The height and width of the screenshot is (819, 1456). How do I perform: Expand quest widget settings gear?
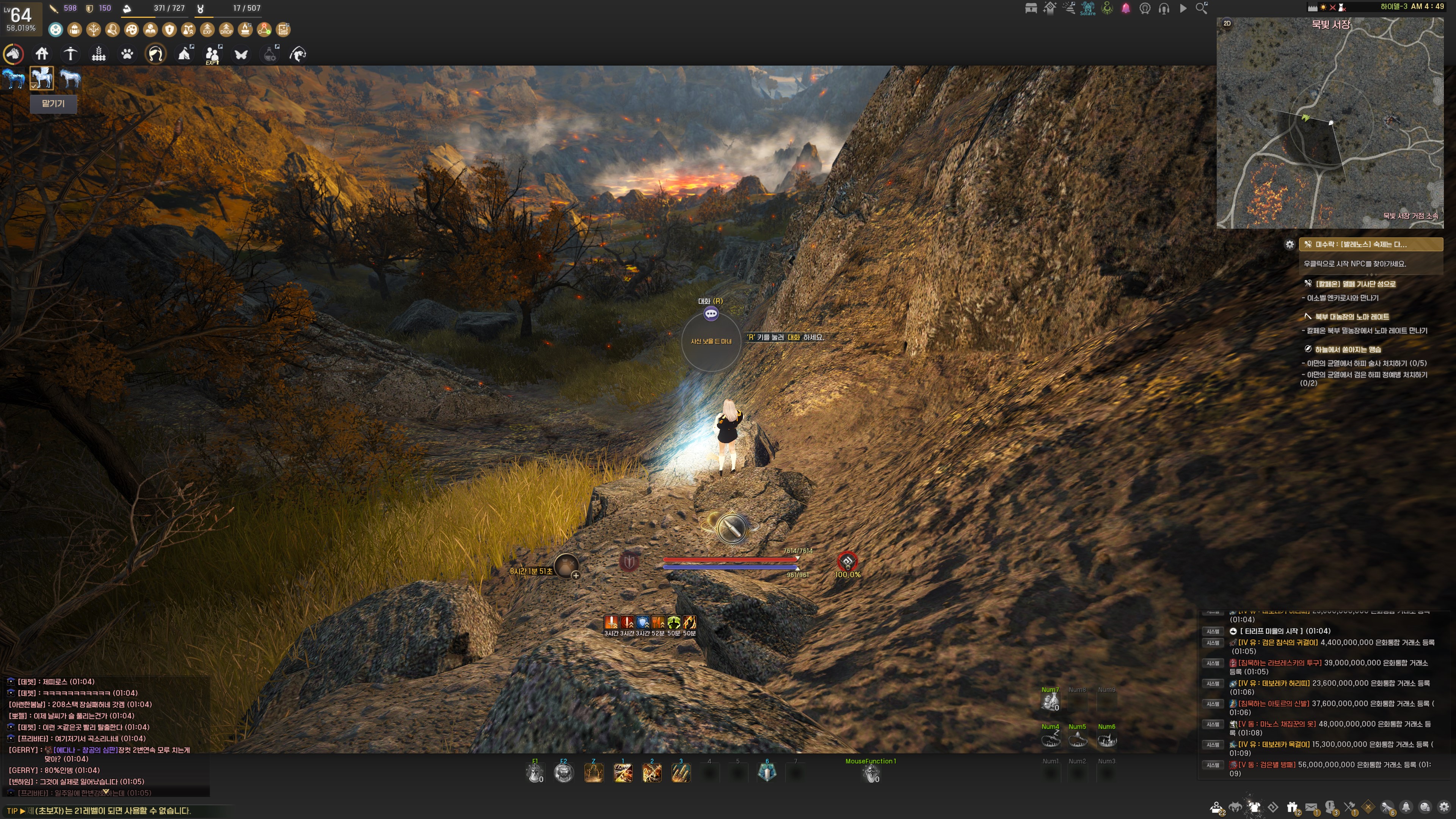point(1289,245)
